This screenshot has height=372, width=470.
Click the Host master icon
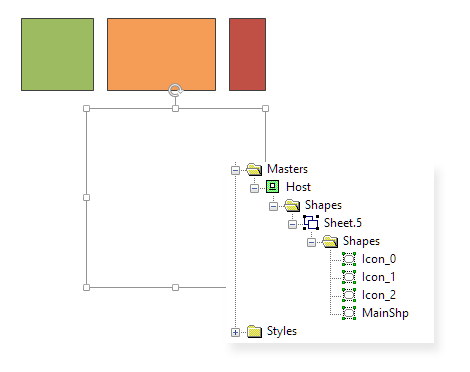point(272,187)
